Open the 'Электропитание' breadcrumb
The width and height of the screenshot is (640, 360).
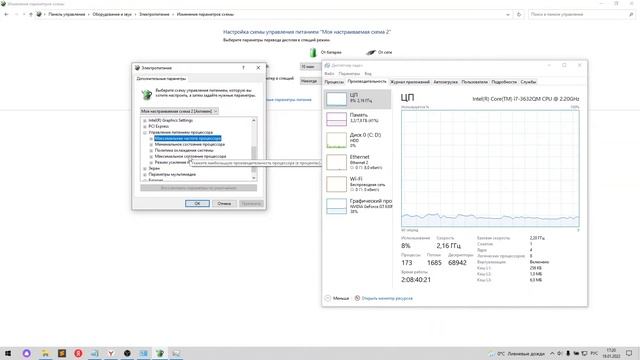(x=154, y=14)
